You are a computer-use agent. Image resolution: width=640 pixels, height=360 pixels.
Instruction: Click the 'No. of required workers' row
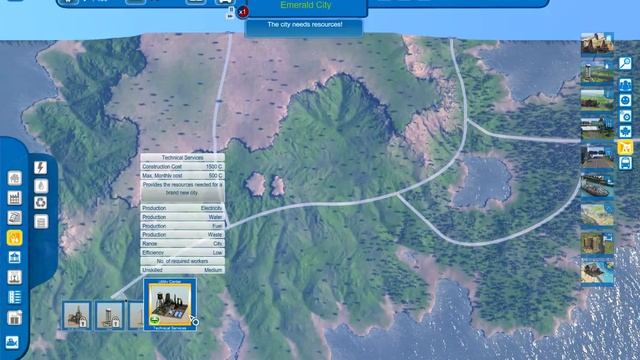[182, 261]
